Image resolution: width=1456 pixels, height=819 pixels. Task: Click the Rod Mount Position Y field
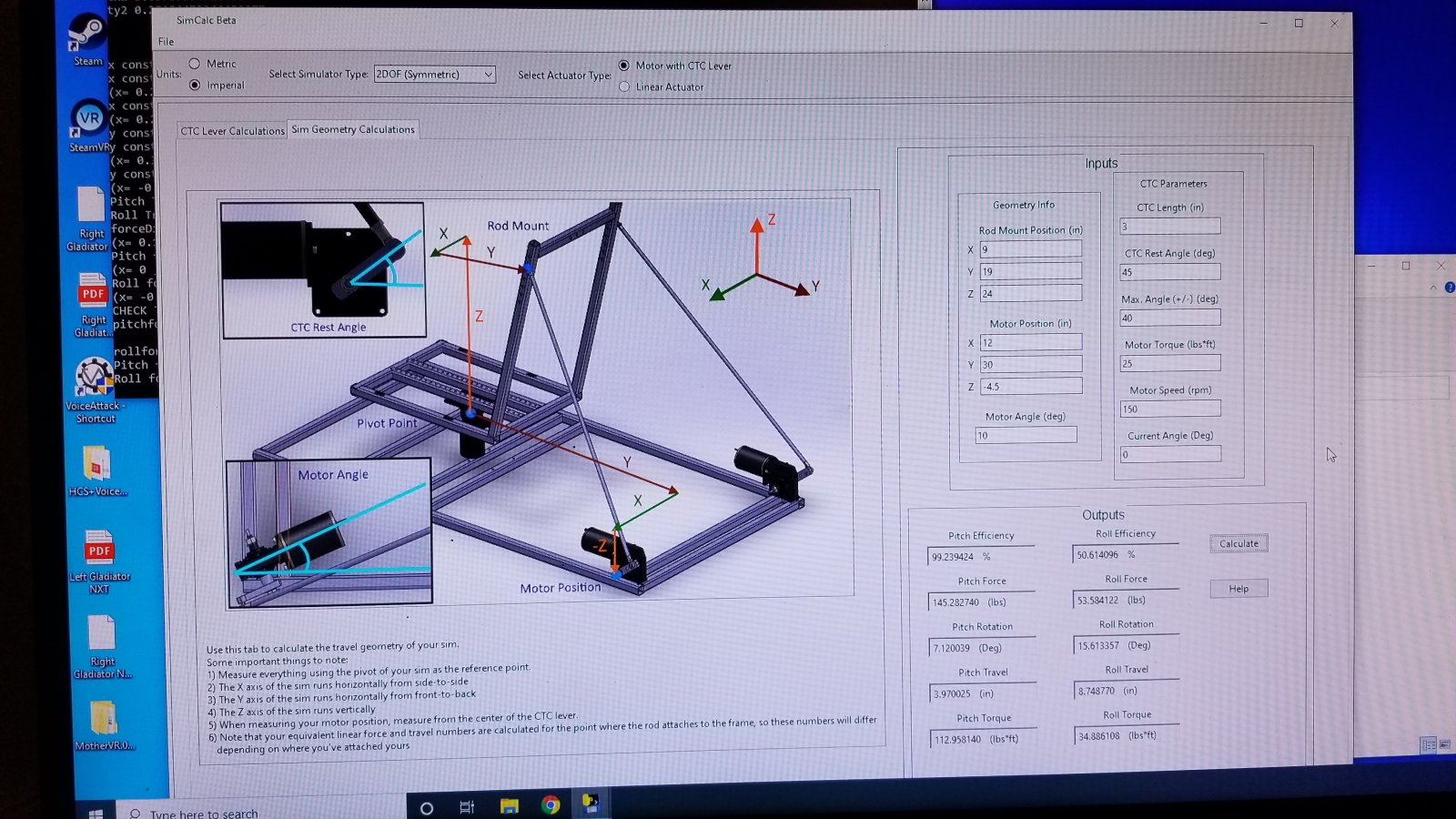click(x=1031, y=271)
